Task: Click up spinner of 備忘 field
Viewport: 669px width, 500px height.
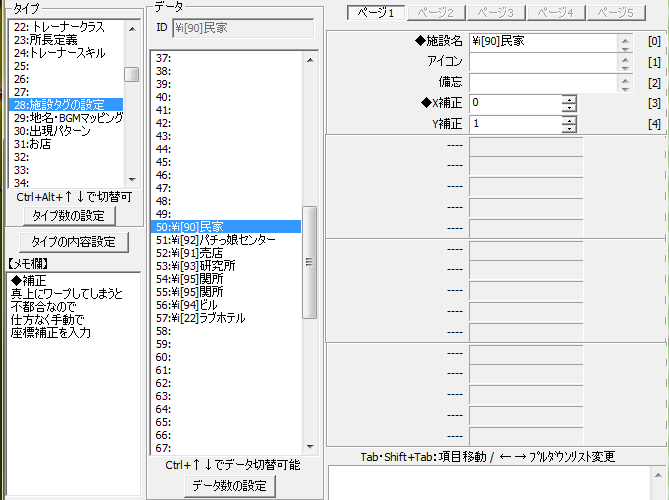Action: (625, 81)
